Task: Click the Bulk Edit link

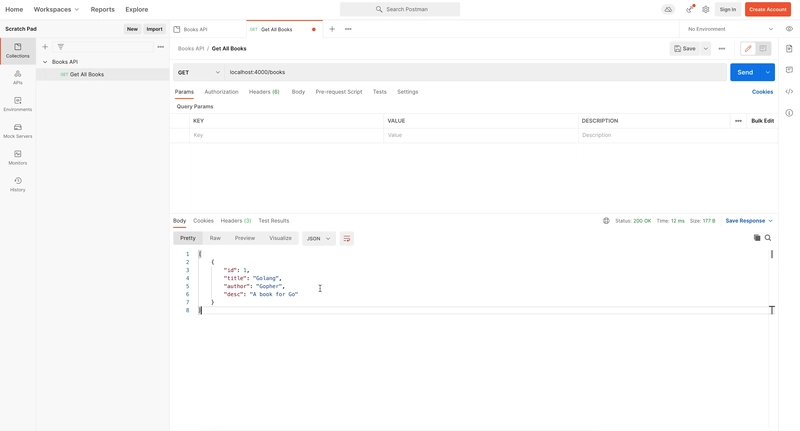Action: pyautogui.click(x=762, y=121)
